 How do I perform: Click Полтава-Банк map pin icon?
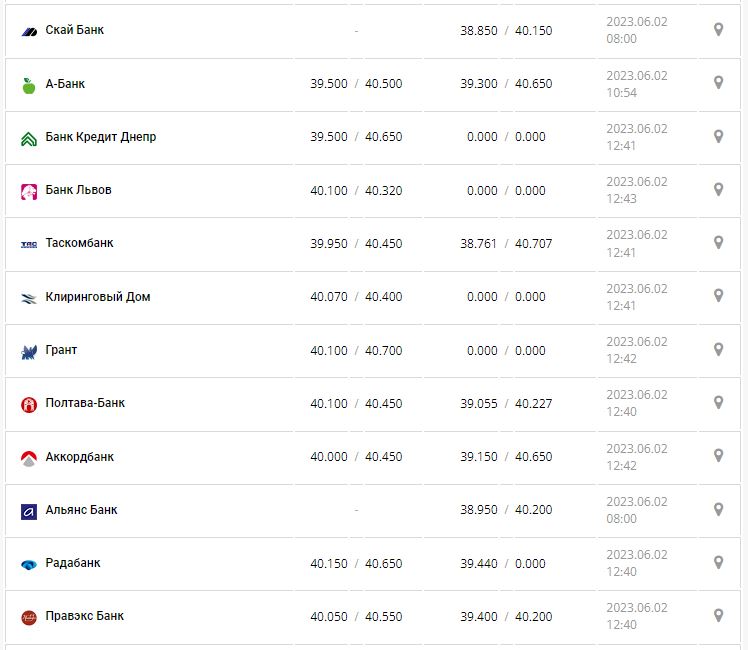click(x=718, y=402)
